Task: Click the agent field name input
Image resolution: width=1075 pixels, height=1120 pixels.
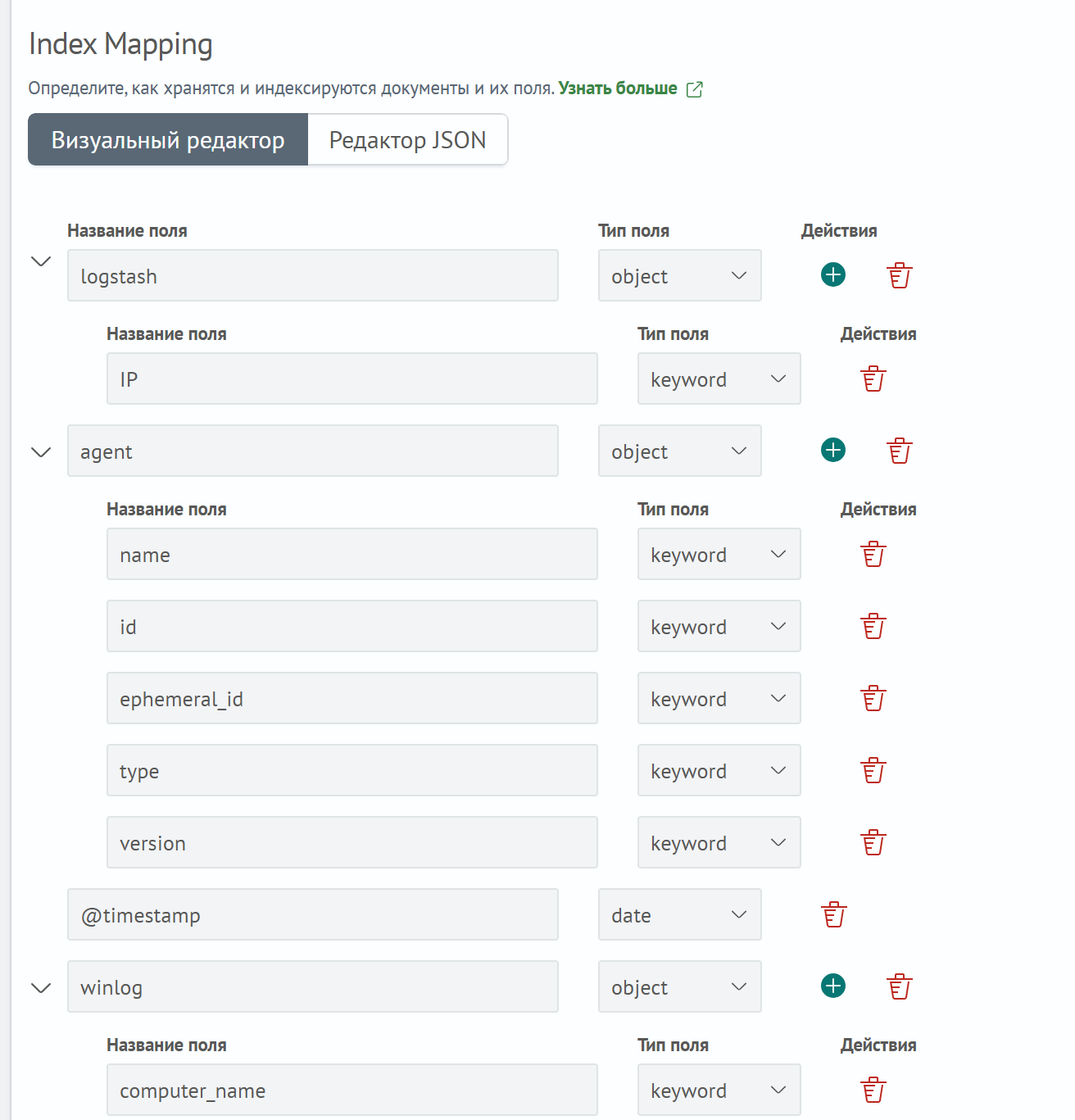Action: [x=312, y=451]
